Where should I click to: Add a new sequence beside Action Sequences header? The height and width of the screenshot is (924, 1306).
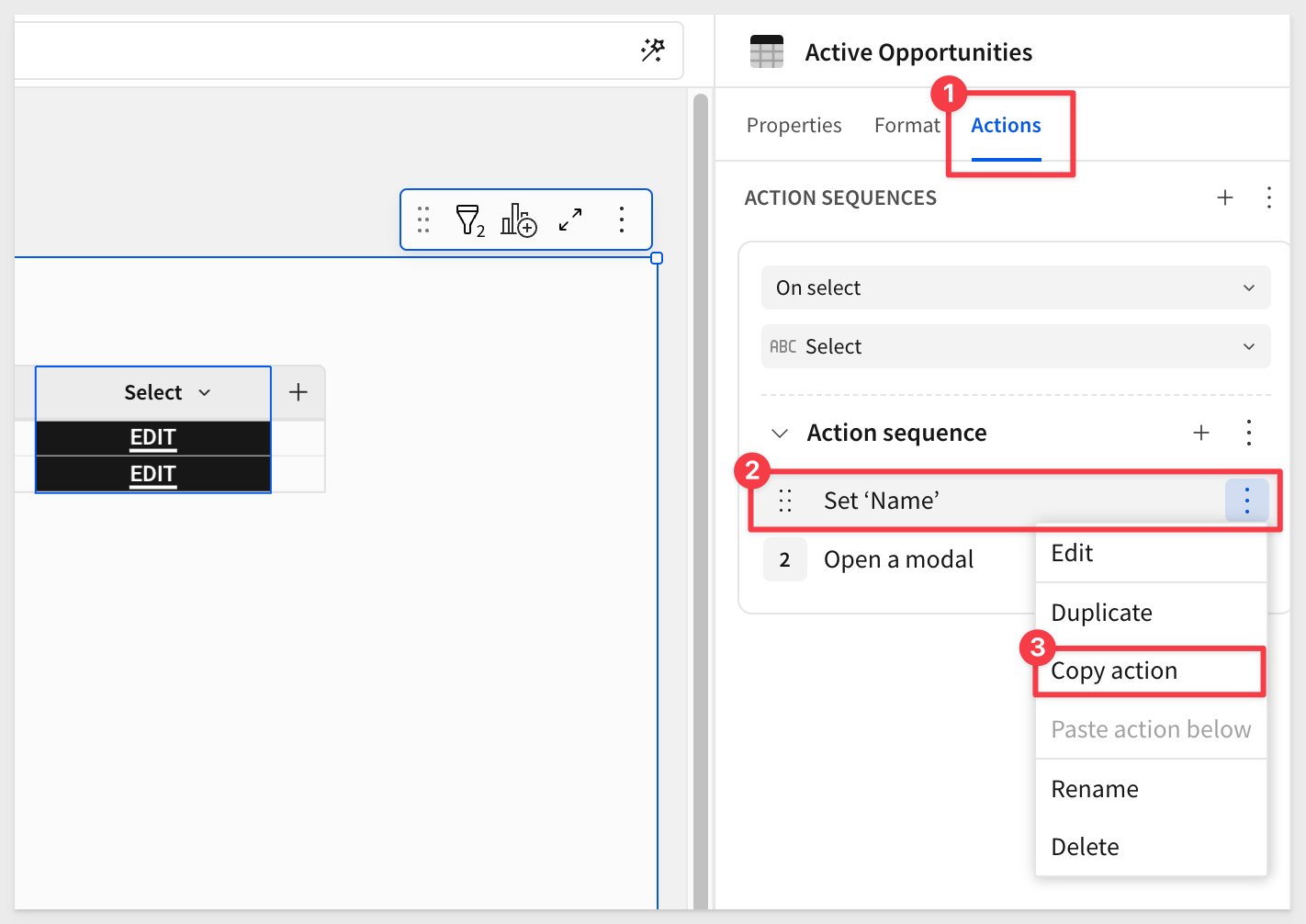pyautogui.click(x=1224, y=197)
